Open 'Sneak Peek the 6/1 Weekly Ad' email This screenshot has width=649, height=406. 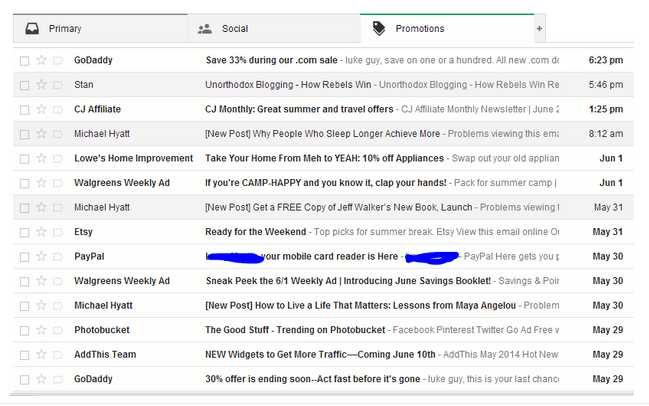[x=348, y=281]
